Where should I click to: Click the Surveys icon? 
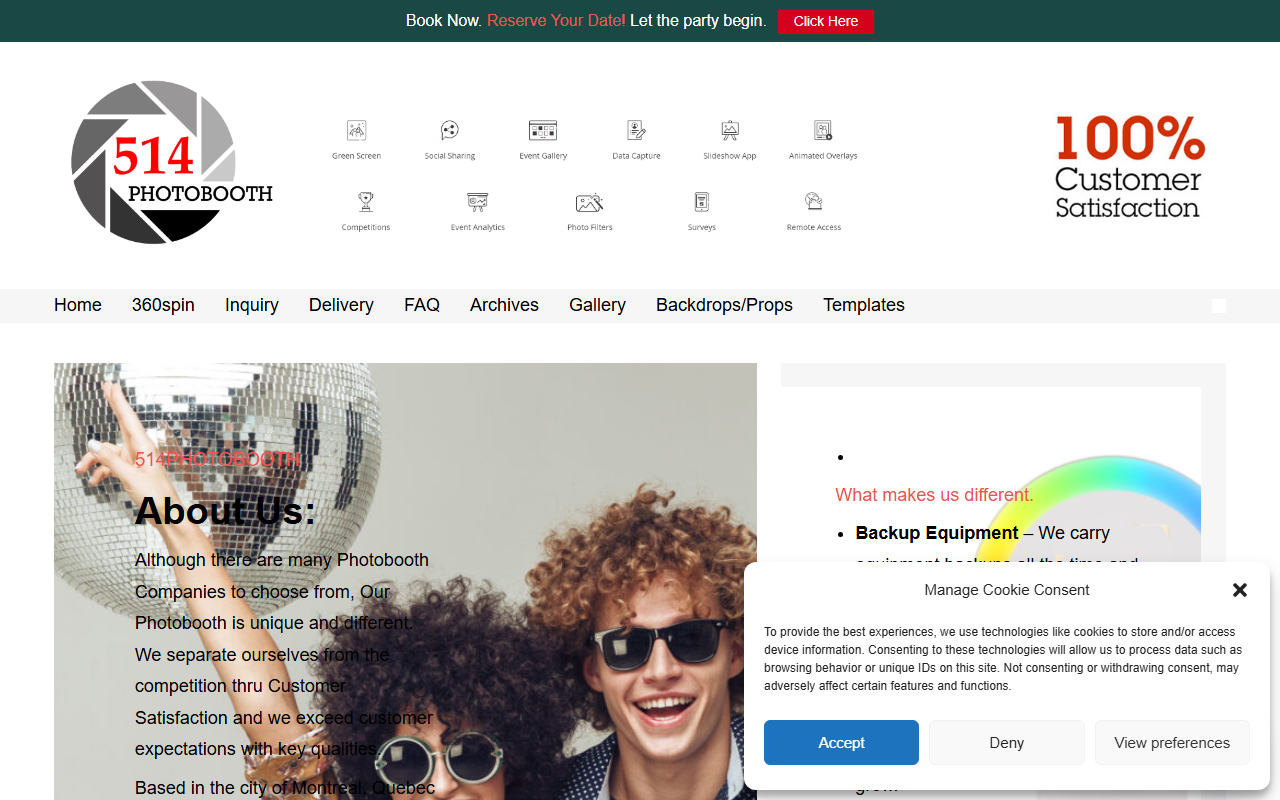pyautogui.click(x=702, y=202)
